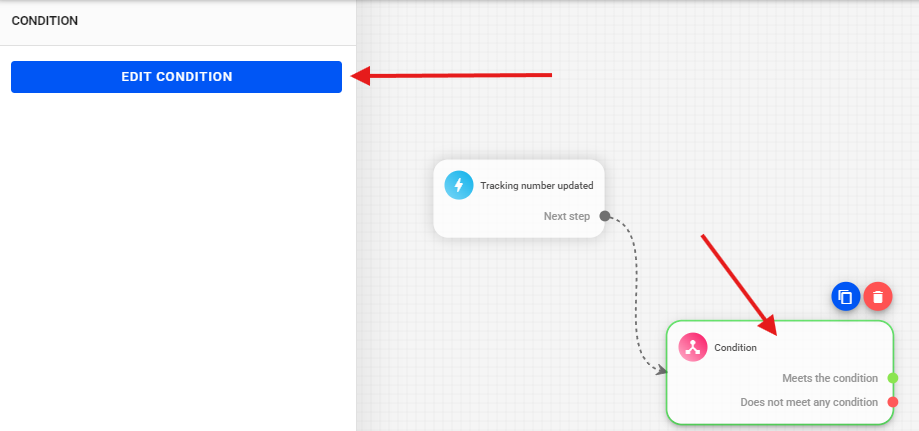Image resolution: width=919 pixels, height=431 pixels.
Task: Click the blank area below EDIT CONDITION
Action: click(x=176, y=250)
